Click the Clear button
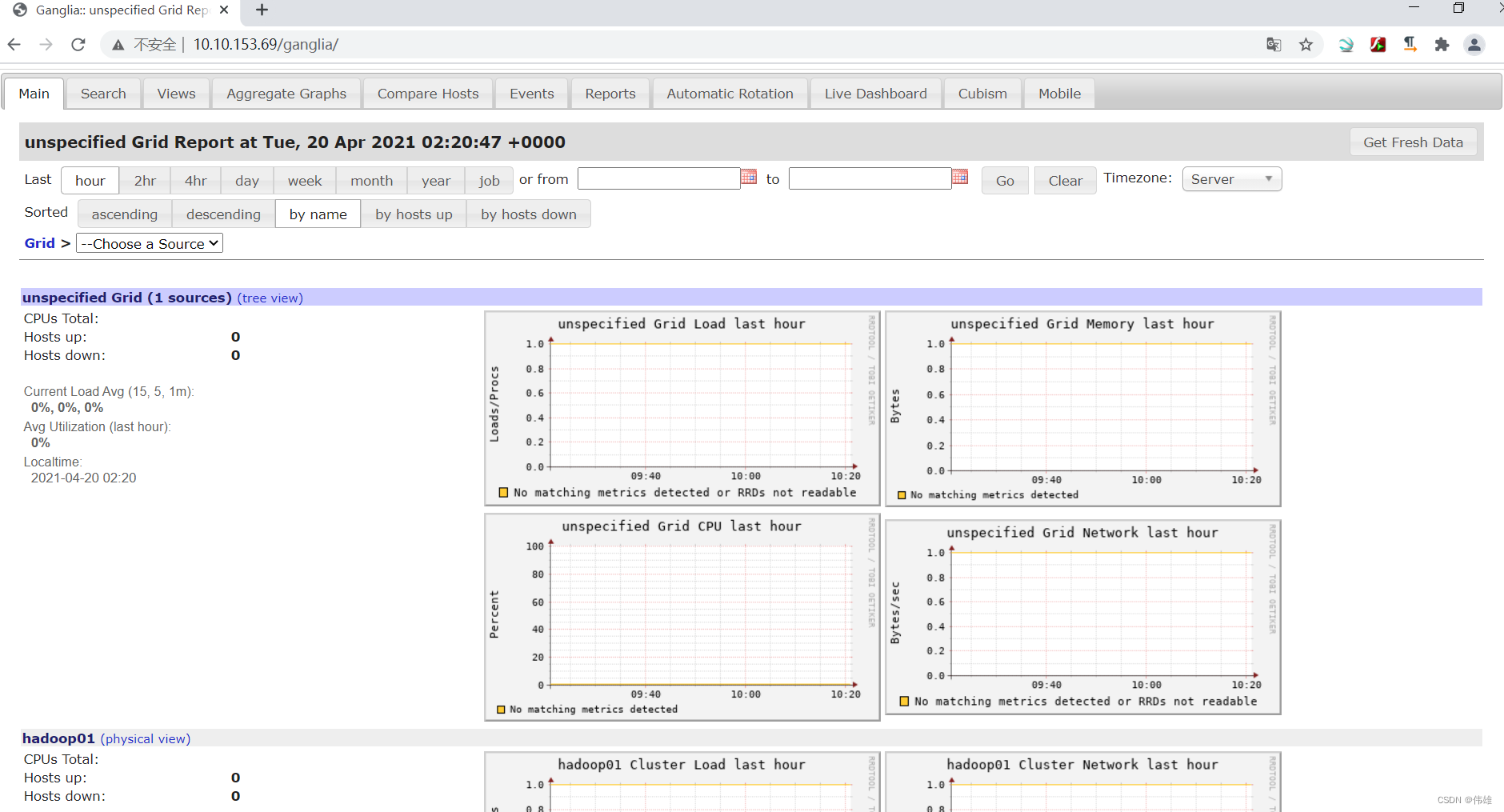Viewport: 1504px width, 812px height. (x=1066, y=181)
